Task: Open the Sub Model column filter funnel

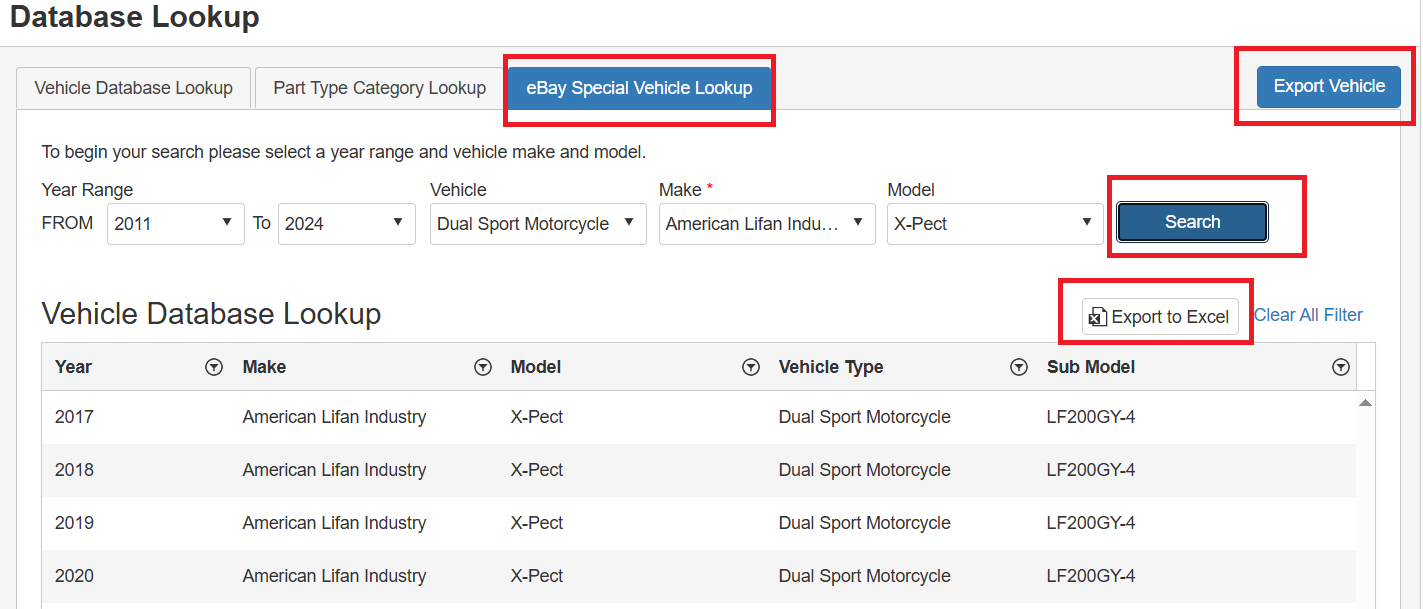Action: pos(1341,367)
